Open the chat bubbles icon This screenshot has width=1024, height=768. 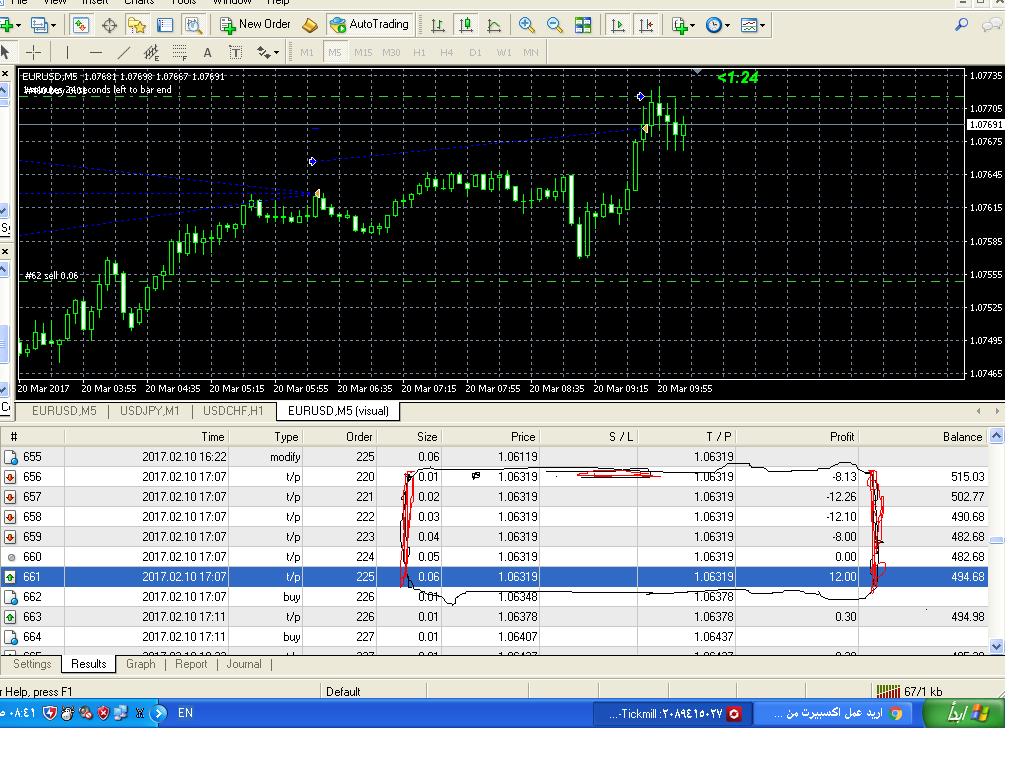(x=991, y=25)
